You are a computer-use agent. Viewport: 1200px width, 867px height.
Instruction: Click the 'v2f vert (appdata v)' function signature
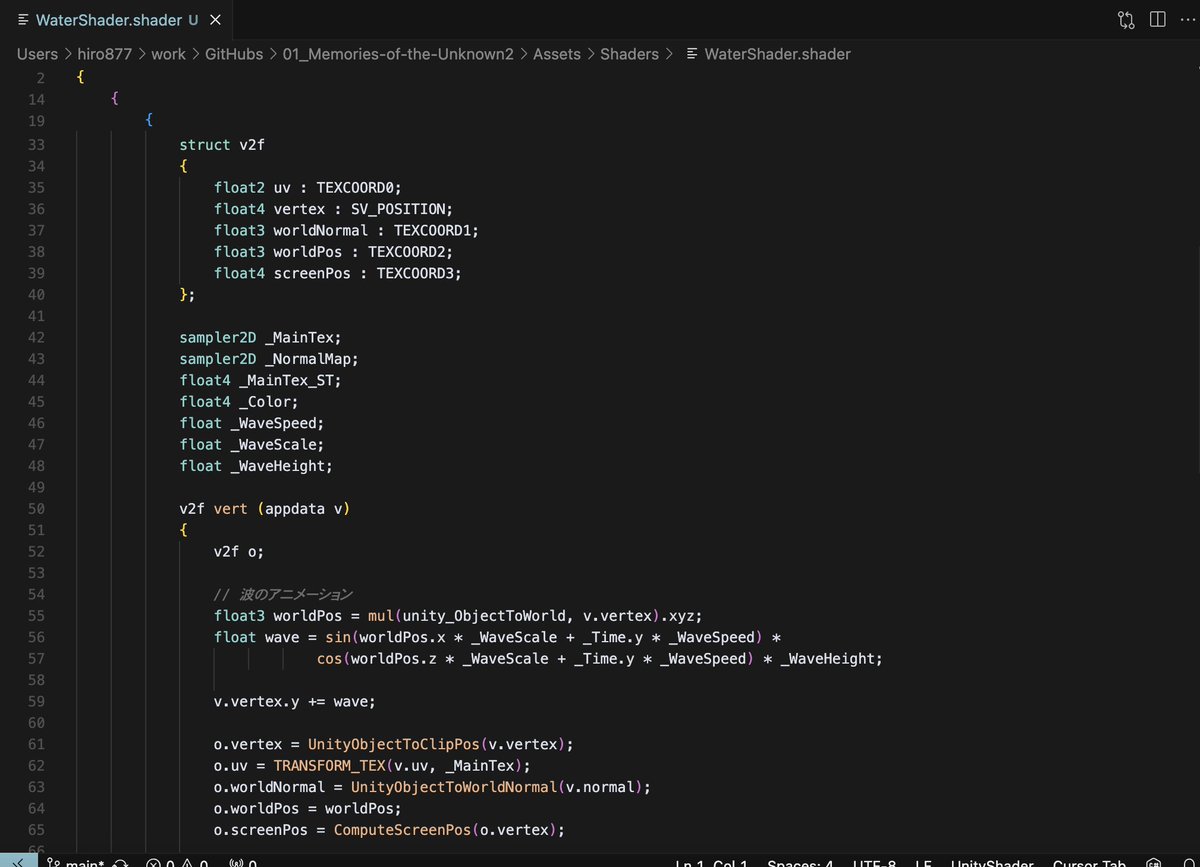point(264,509)
